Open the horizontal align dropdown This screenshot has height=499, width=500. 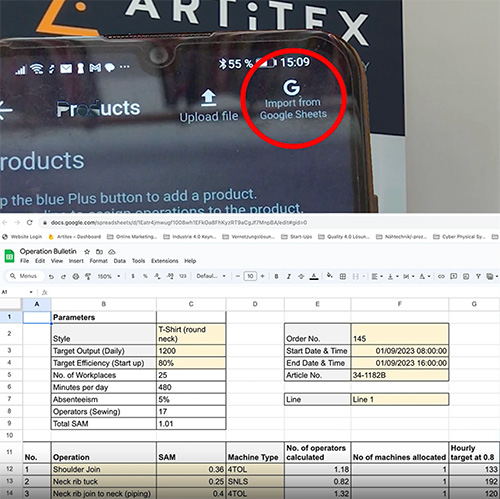tap(377, 276)
